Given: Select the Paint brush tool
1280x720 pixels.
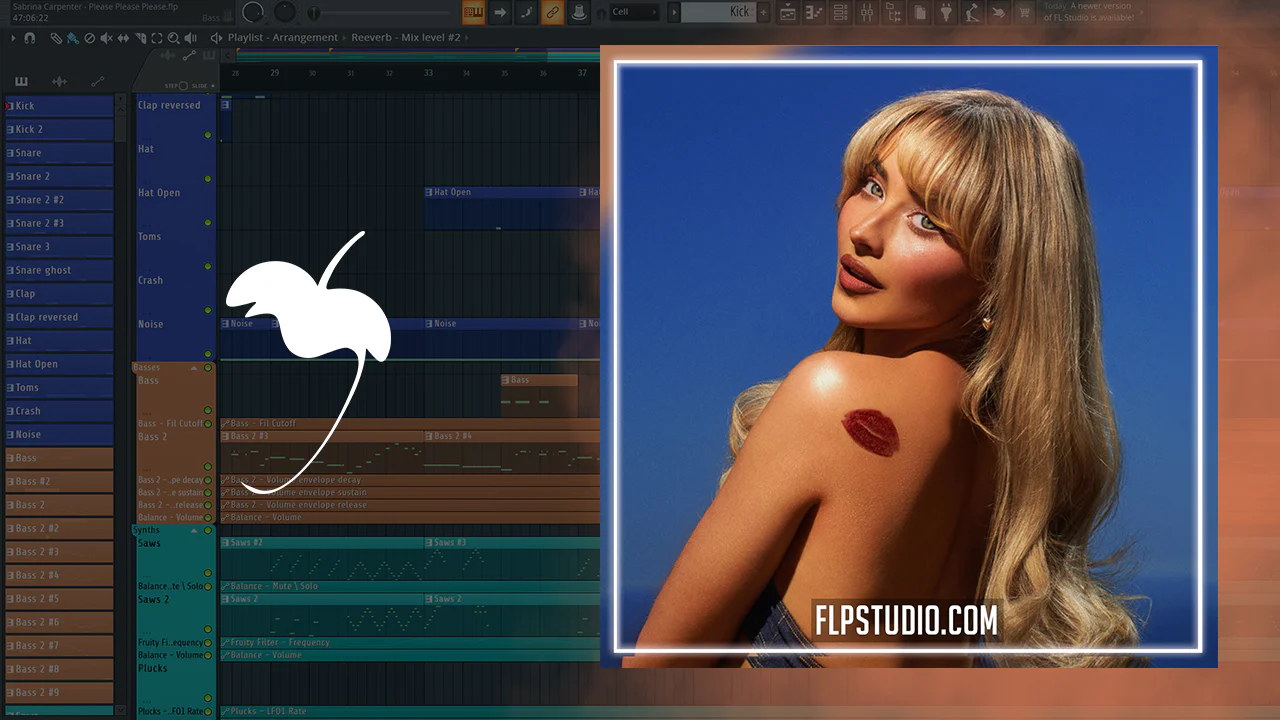Looking at the screenshot, I should (73, 38).
